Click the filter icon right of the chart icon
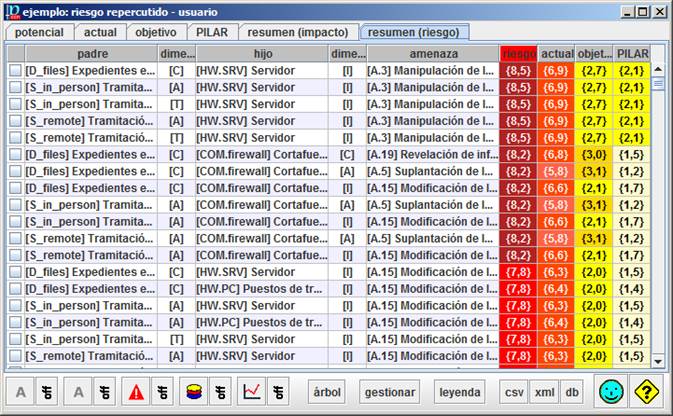The image size is (673, 416). tap(281, 392)
